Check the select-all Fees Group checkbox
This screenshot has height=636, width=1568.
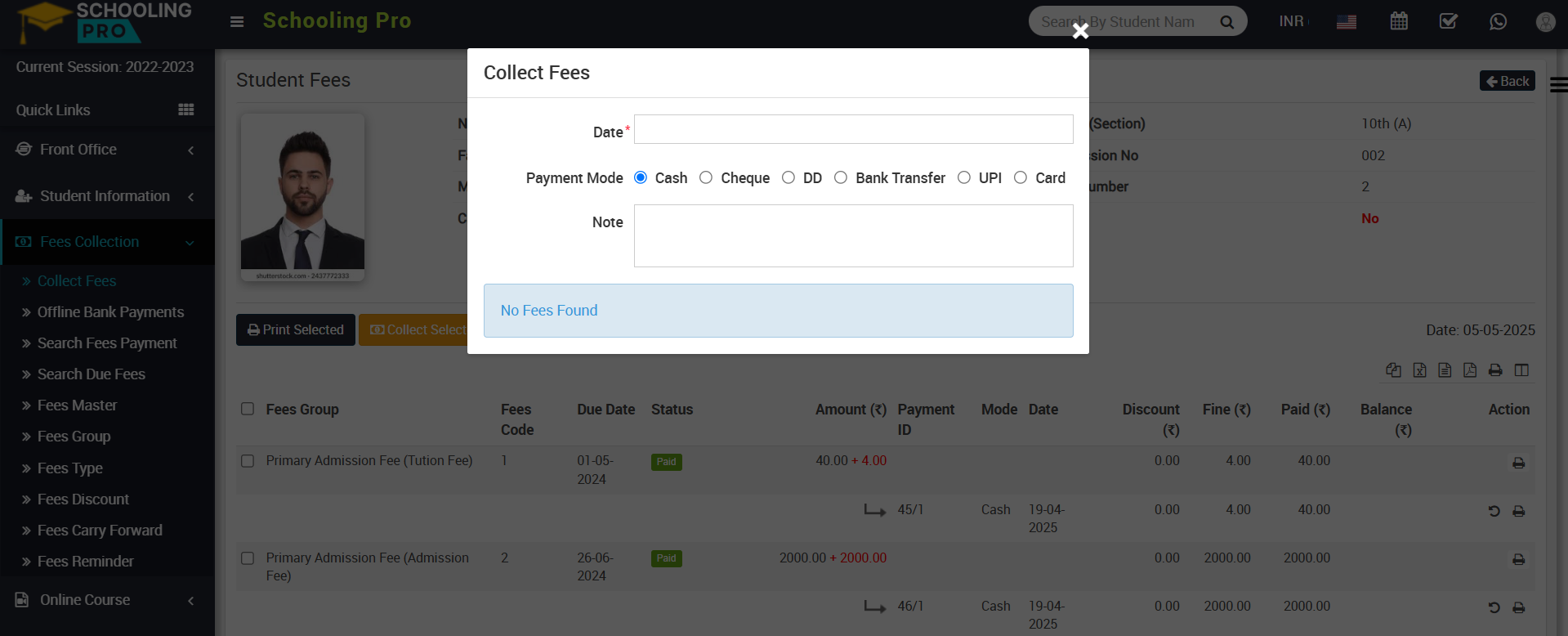(x=248, y=409)
